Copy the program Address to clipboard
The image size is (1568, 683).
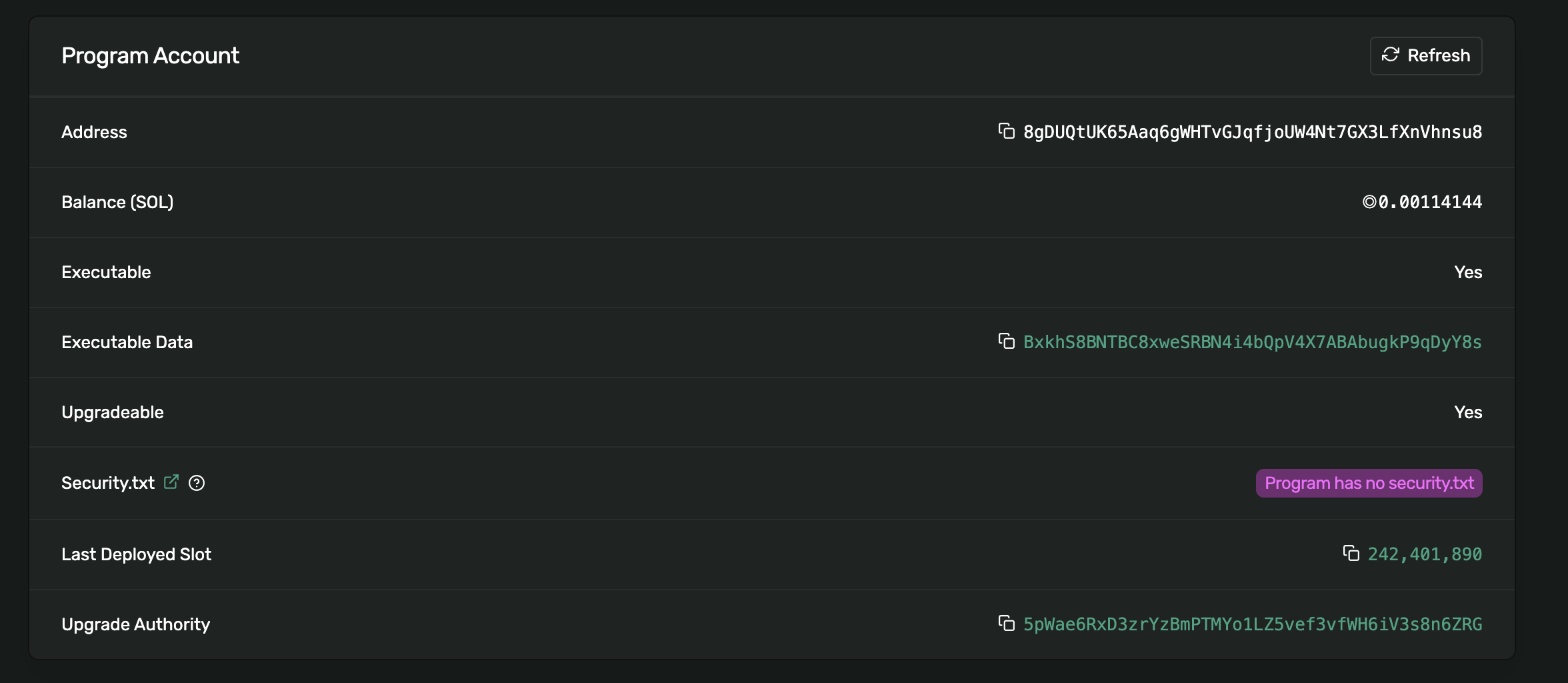pos(1006,131)
